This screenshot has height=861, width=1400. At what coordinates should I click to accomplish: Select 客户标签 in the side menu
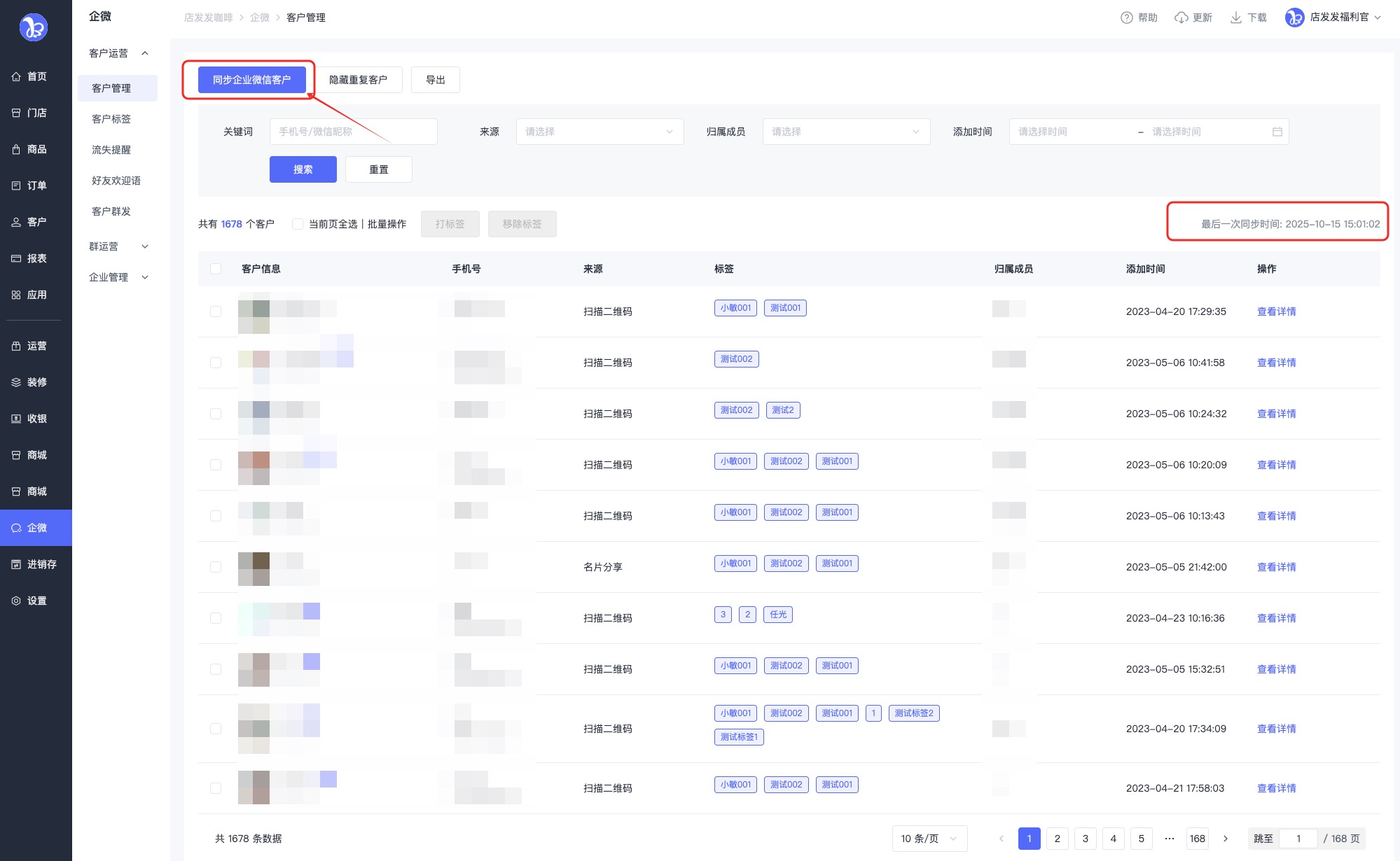(x=111, y=119)
